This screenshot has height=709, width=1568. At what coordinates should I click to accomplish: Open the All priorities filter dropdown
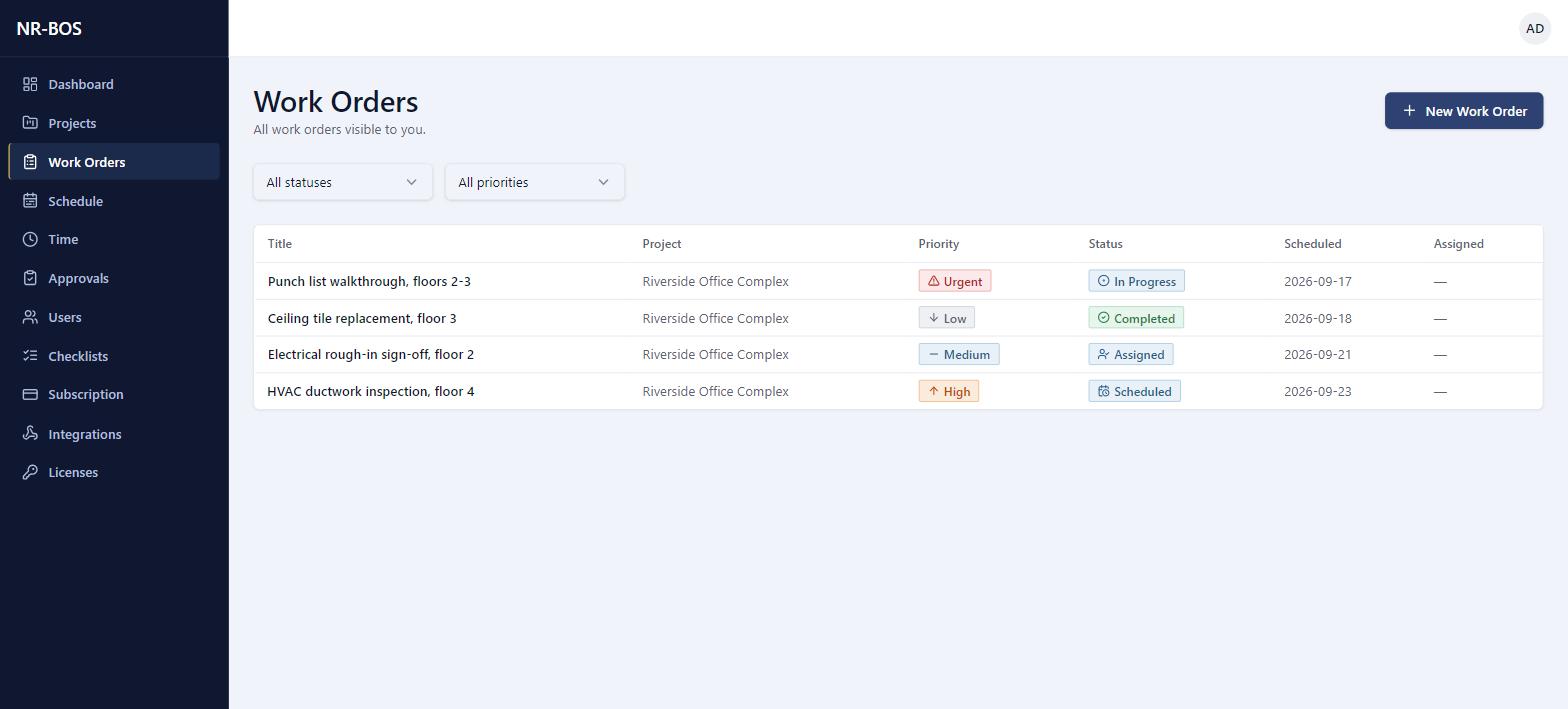click(535, 182)
